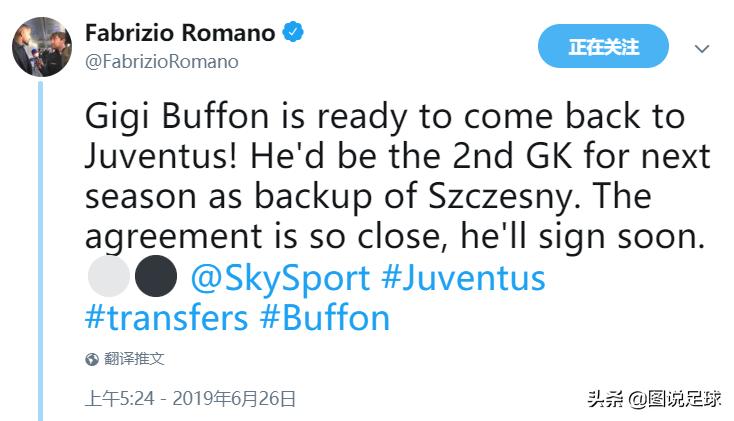
Task: Click the black circle emoji
Action: click(x=155, y=277)
